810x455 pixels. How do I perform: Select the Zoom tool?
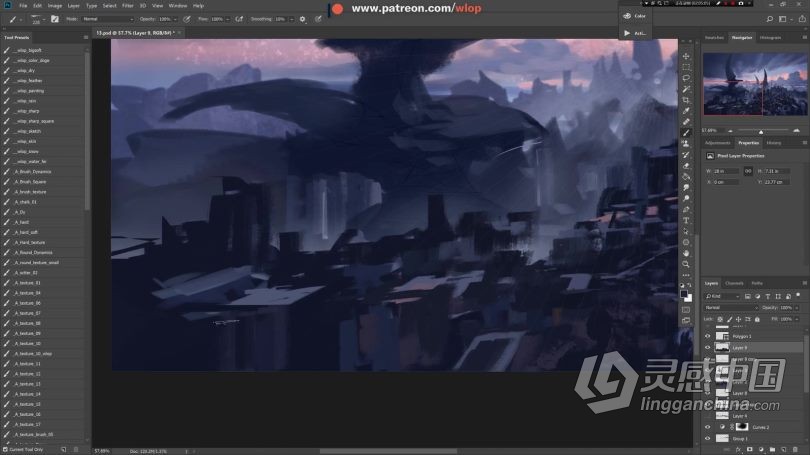[x=686, y=264]
